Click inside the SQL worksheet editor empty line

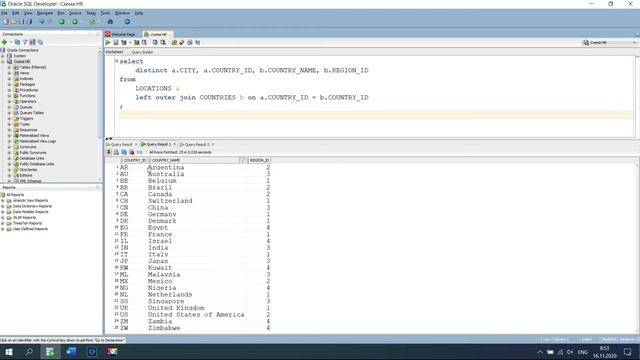coord(376,115)
